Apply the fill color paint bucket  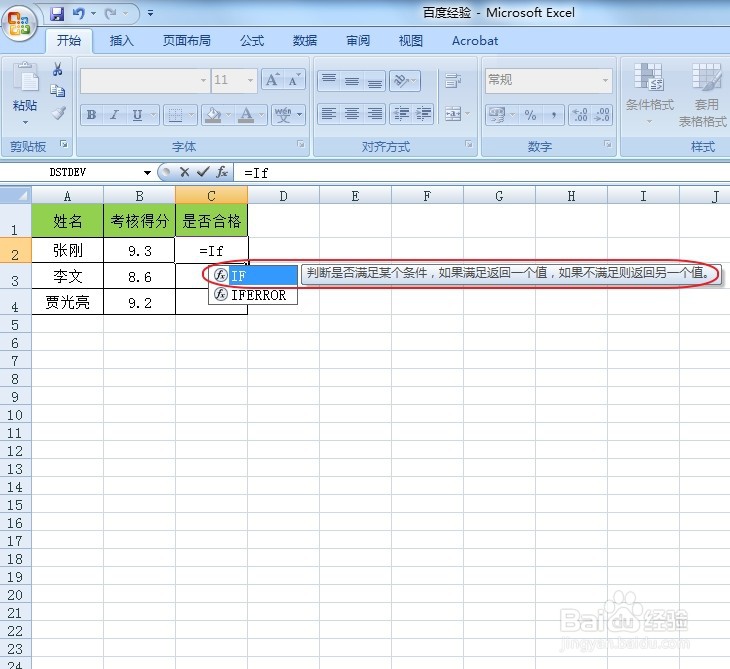[213, 115]
